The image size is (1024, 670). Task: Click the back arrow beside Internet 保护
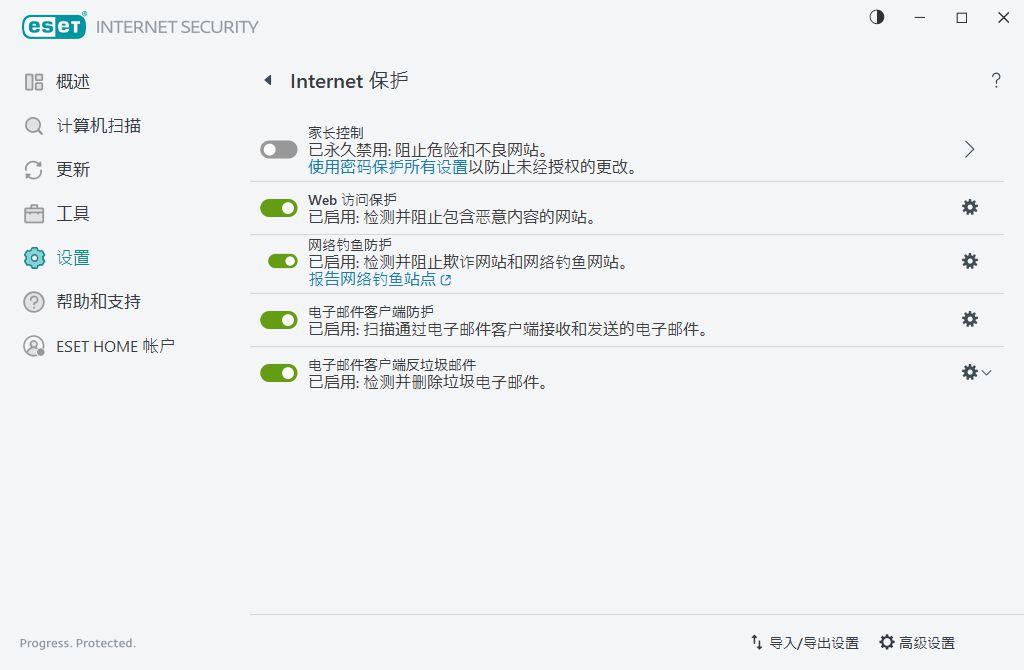(x=268, y=80)
